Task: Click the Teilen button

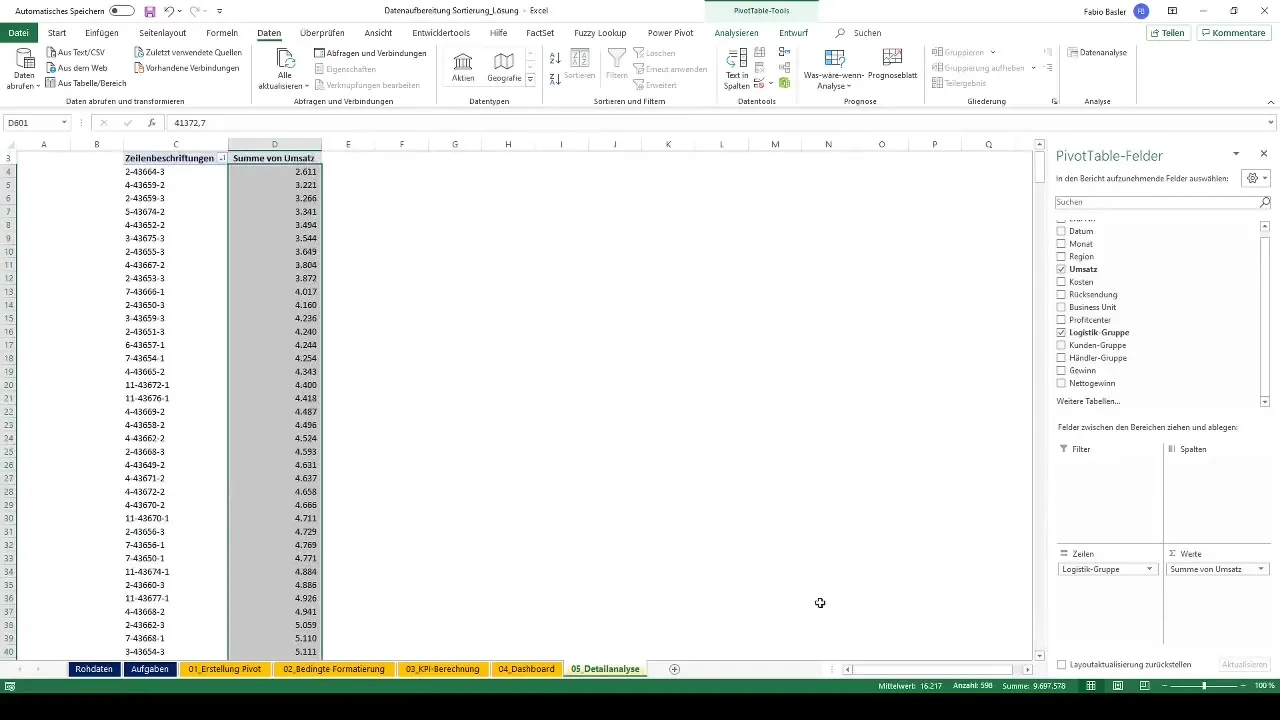Action: [x=1168, y=33]
